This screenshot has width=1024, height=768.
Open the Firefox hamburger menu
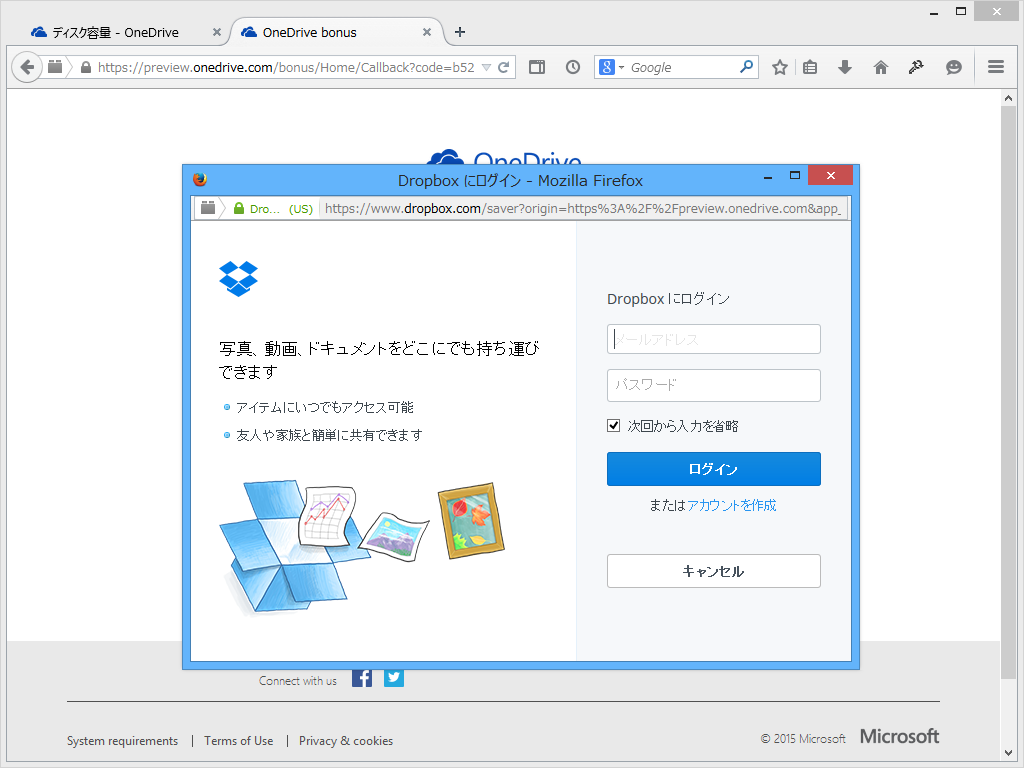pyautogui.click(x=996, y=66)
